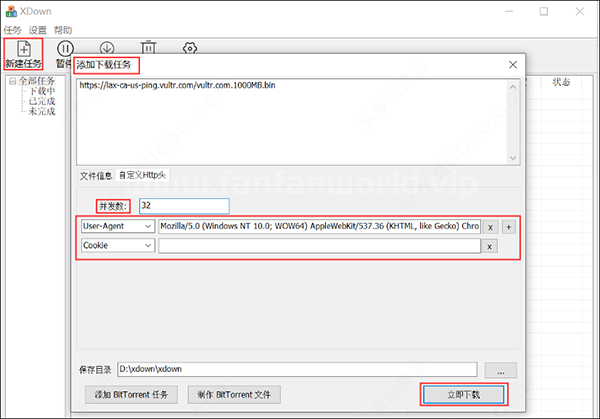
Task: Remove the User-Agent header with x
Action: pos(490,227)
